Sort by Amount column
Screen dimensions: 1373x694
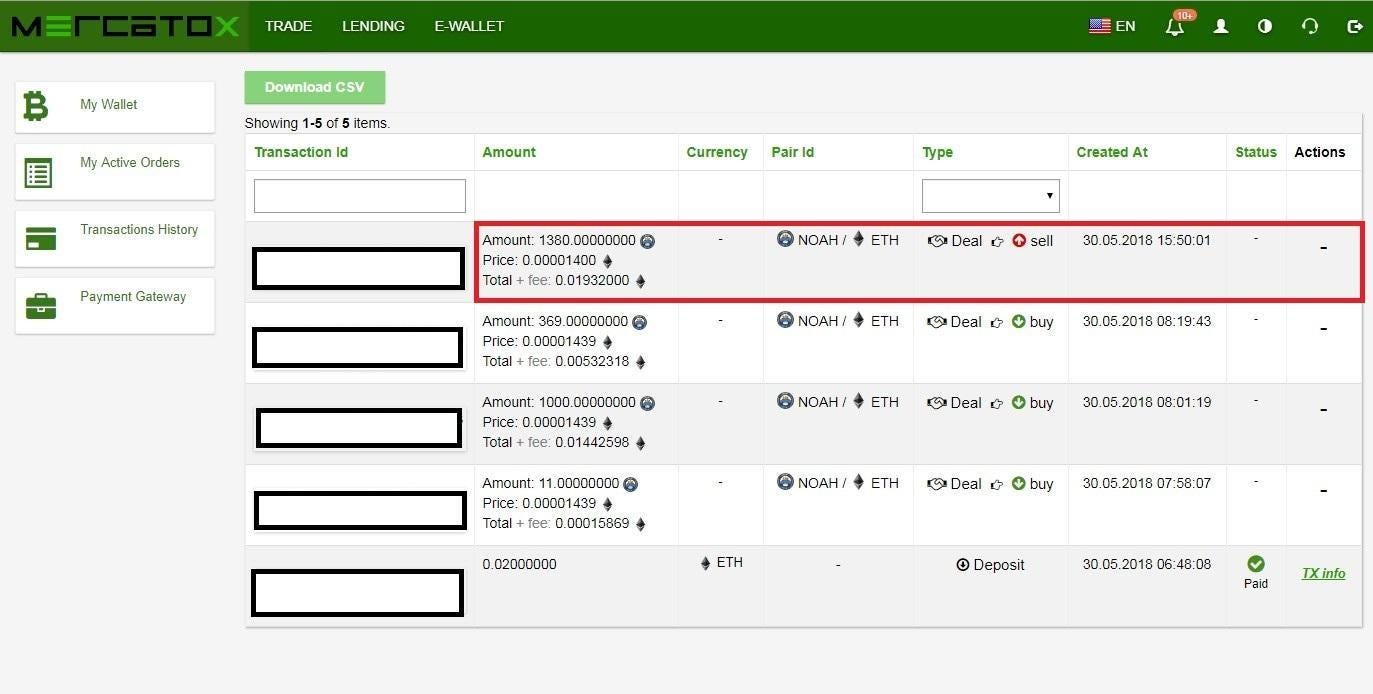click(x=509, y=152)
